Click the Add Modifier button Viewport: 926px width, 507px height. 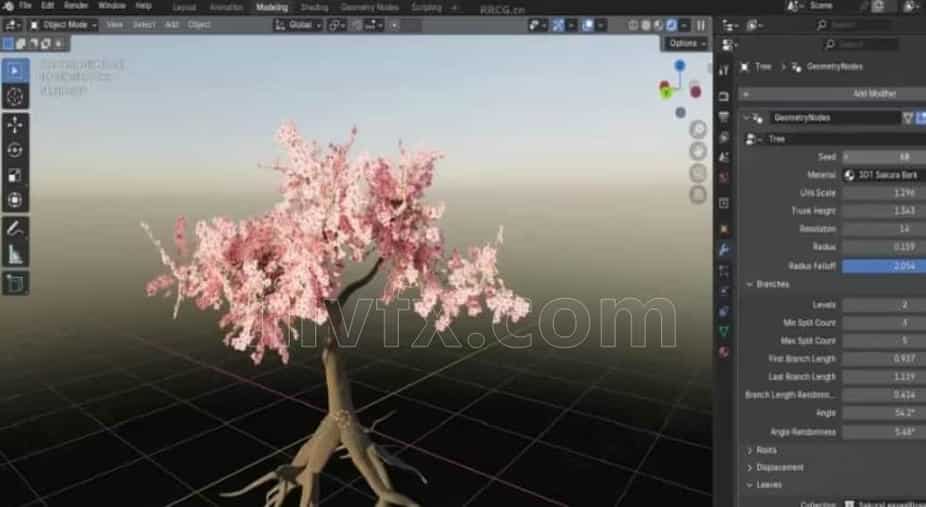[832, 94]
